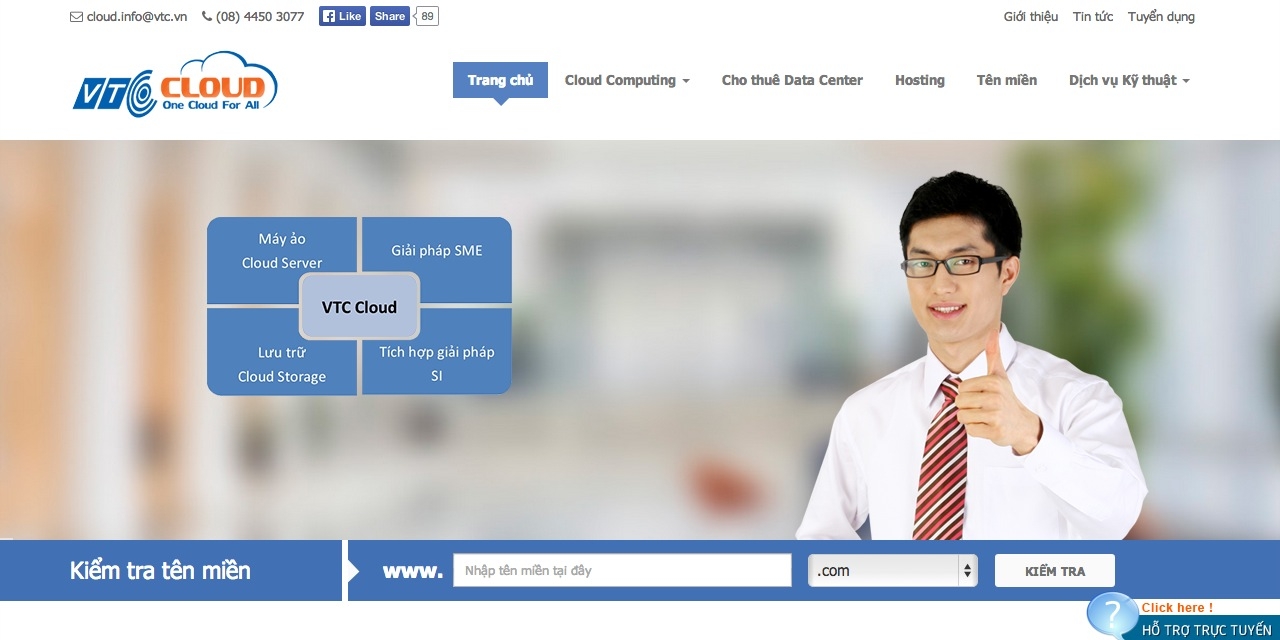
Task: Open the Tin tức link
Action: pyautogui.click(x=1093, y=17)
